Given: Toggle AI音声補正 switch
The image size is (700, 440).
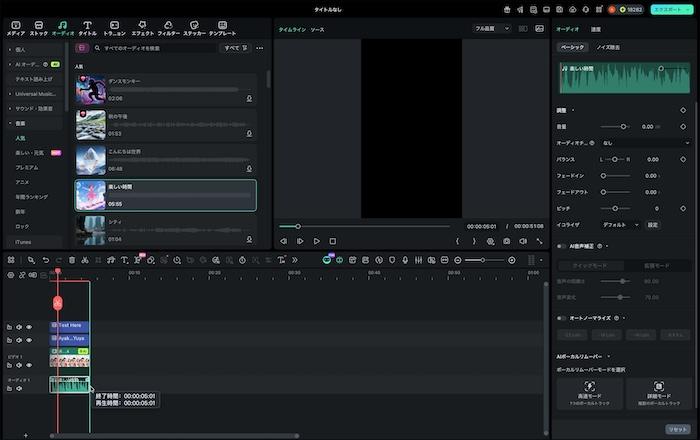Looking at the screenshot, I should [561, 246].
